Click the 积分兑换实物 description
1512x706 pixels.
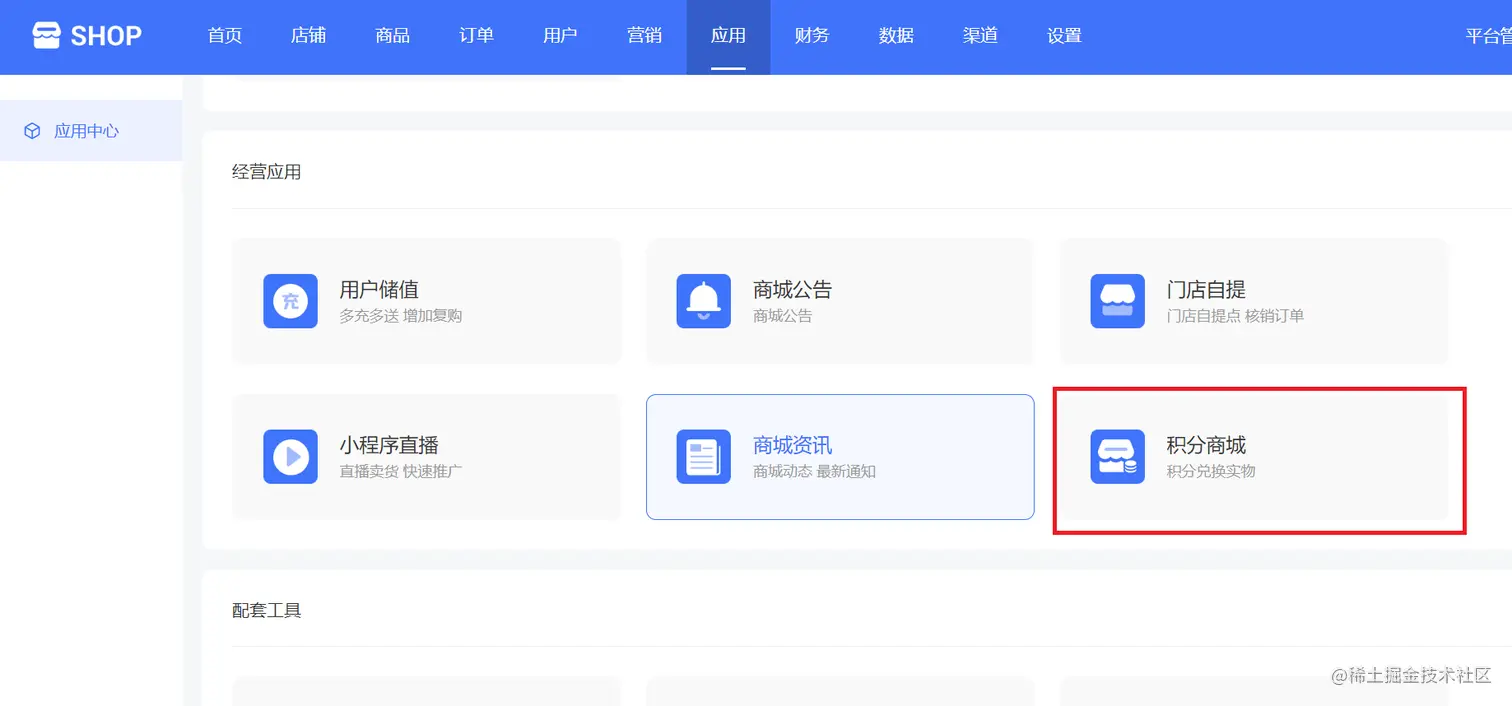point(1211,471)
